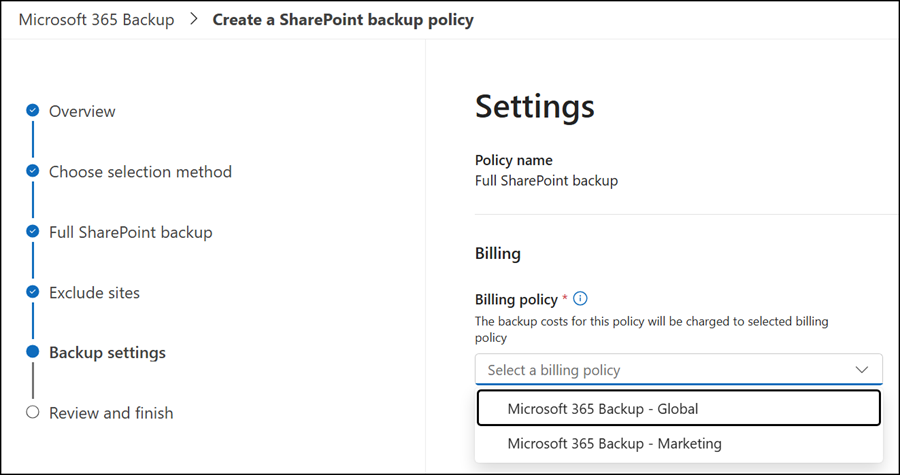Click the Create a SharePoint backup policy title

pyautogui.click(x=343, y=20)
